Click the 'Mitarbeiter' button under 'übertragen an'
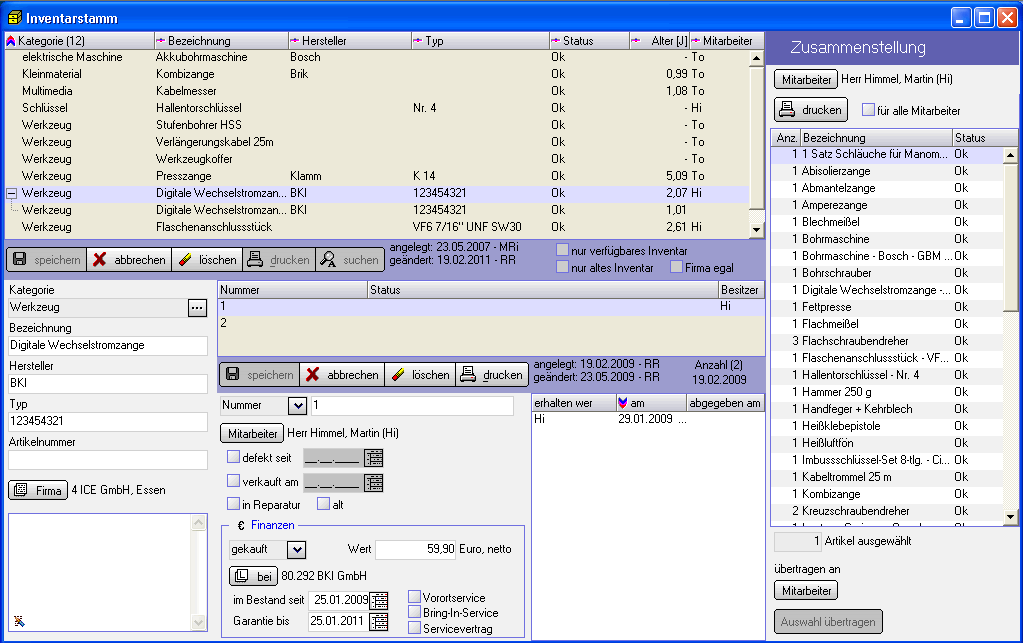This screenshot has height=643, width=1023. [806, 591]
